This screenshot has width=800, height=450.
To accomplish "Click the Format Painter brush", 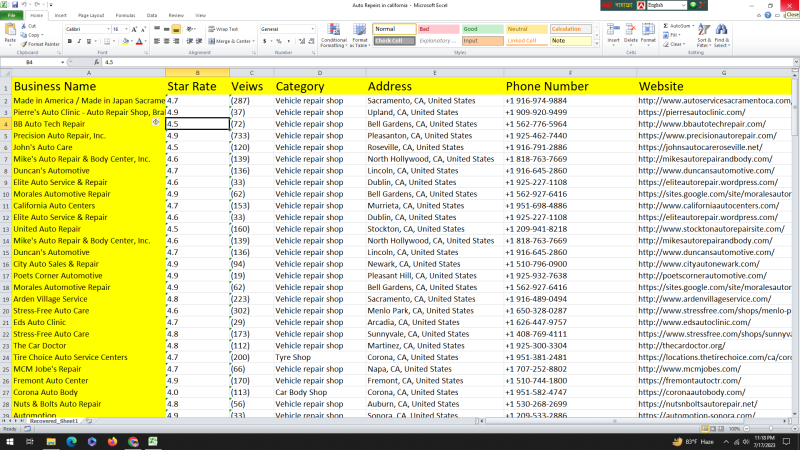I will pyautogui.click(x=40, y=44).
